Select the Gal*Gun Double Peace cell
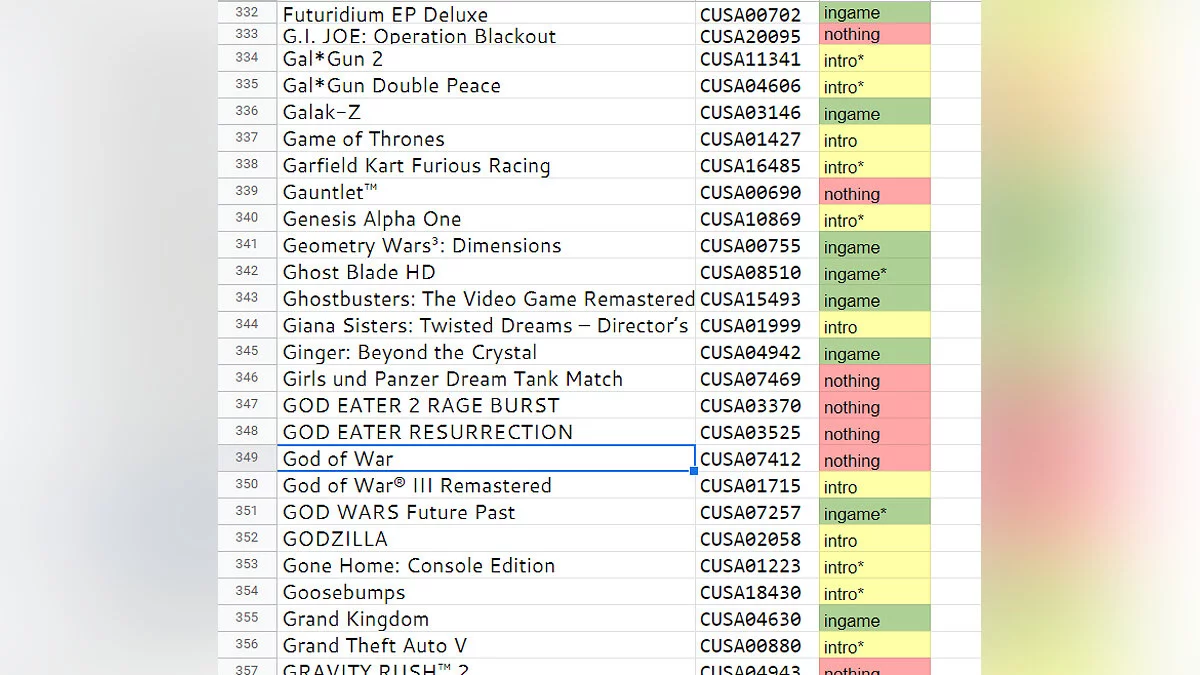Screen dimensions: 1200x675 coord(486,86)
